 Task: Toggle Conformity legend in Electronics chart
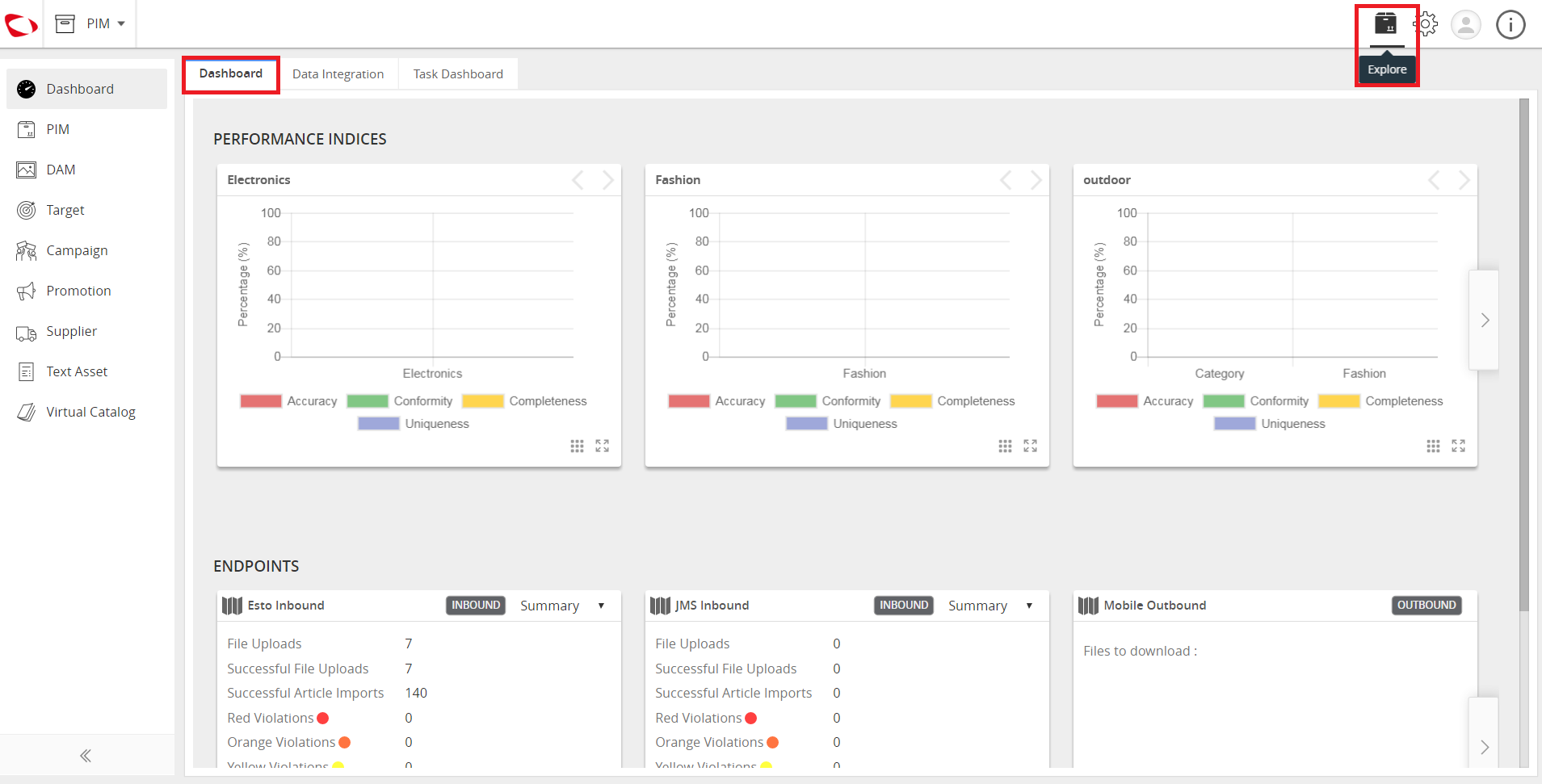click(399, 401)
